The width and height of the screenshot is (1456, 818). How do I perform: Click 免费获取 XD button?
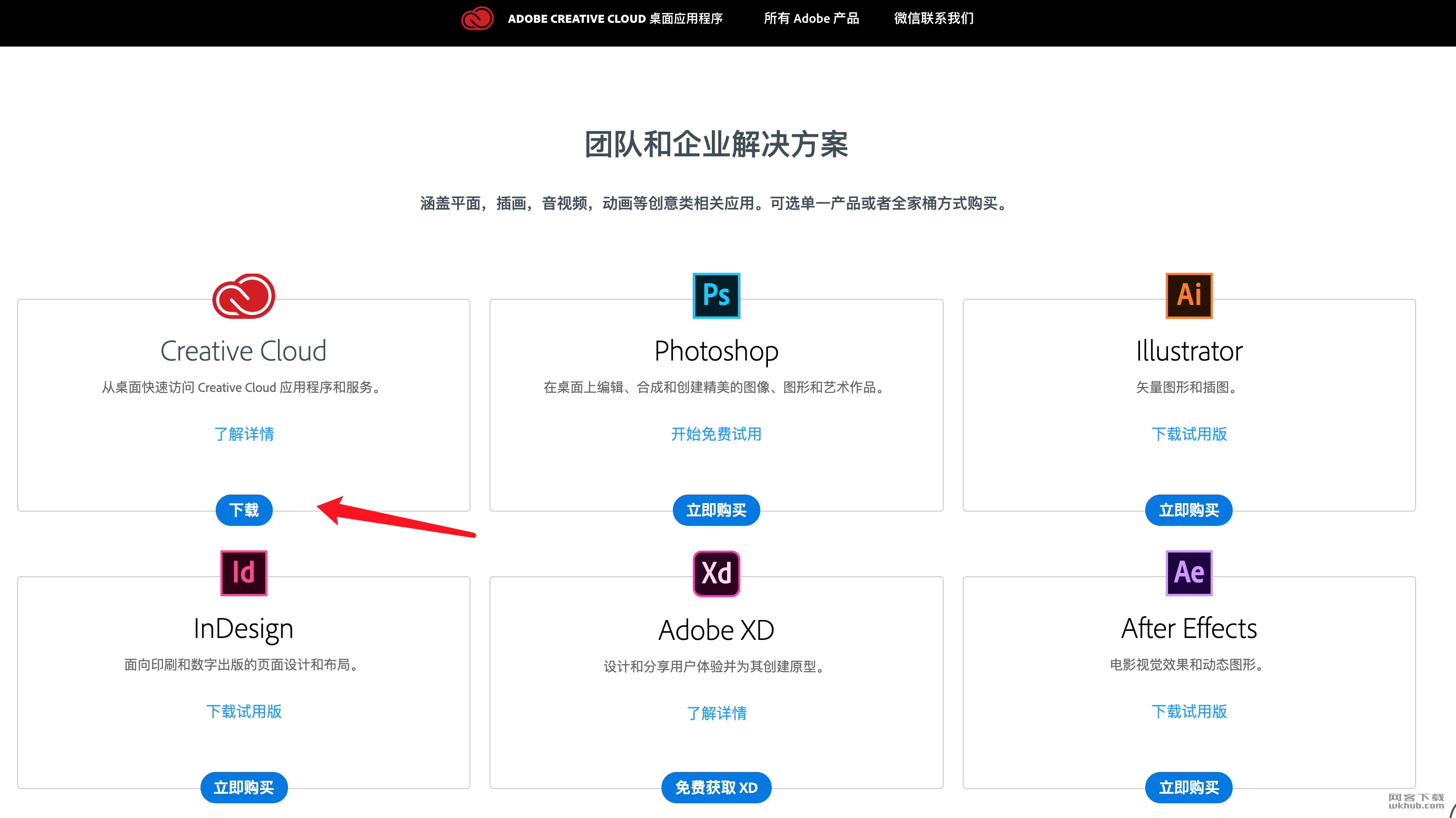pos(716,788)
